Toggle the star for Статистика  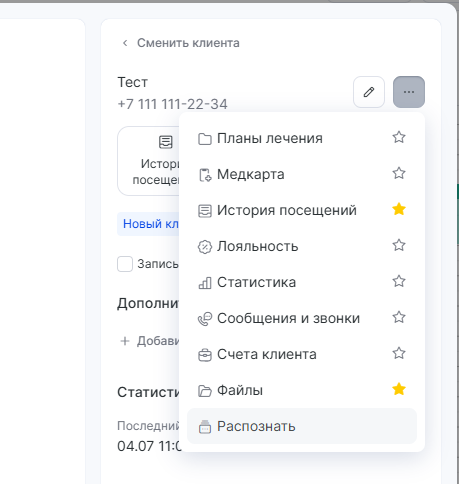[x=399, y=281]
